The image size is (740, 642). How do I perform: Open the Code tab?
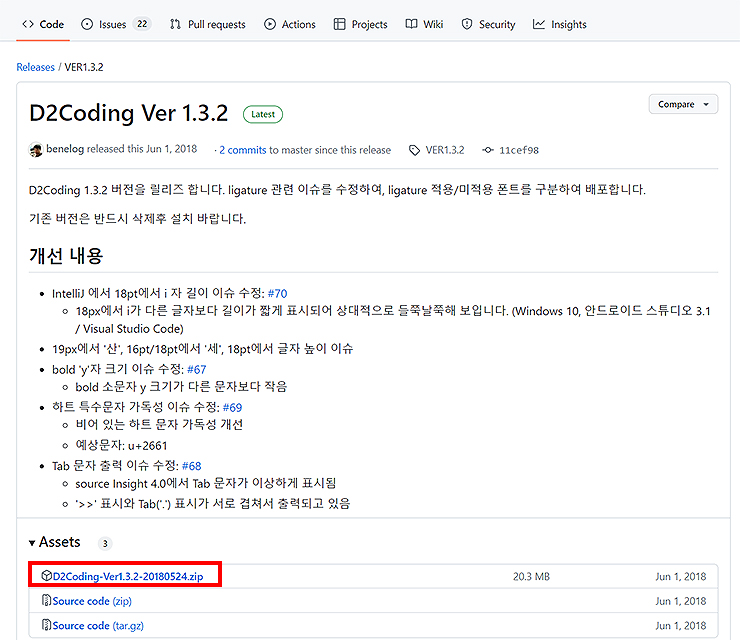[x=43, y=24]
